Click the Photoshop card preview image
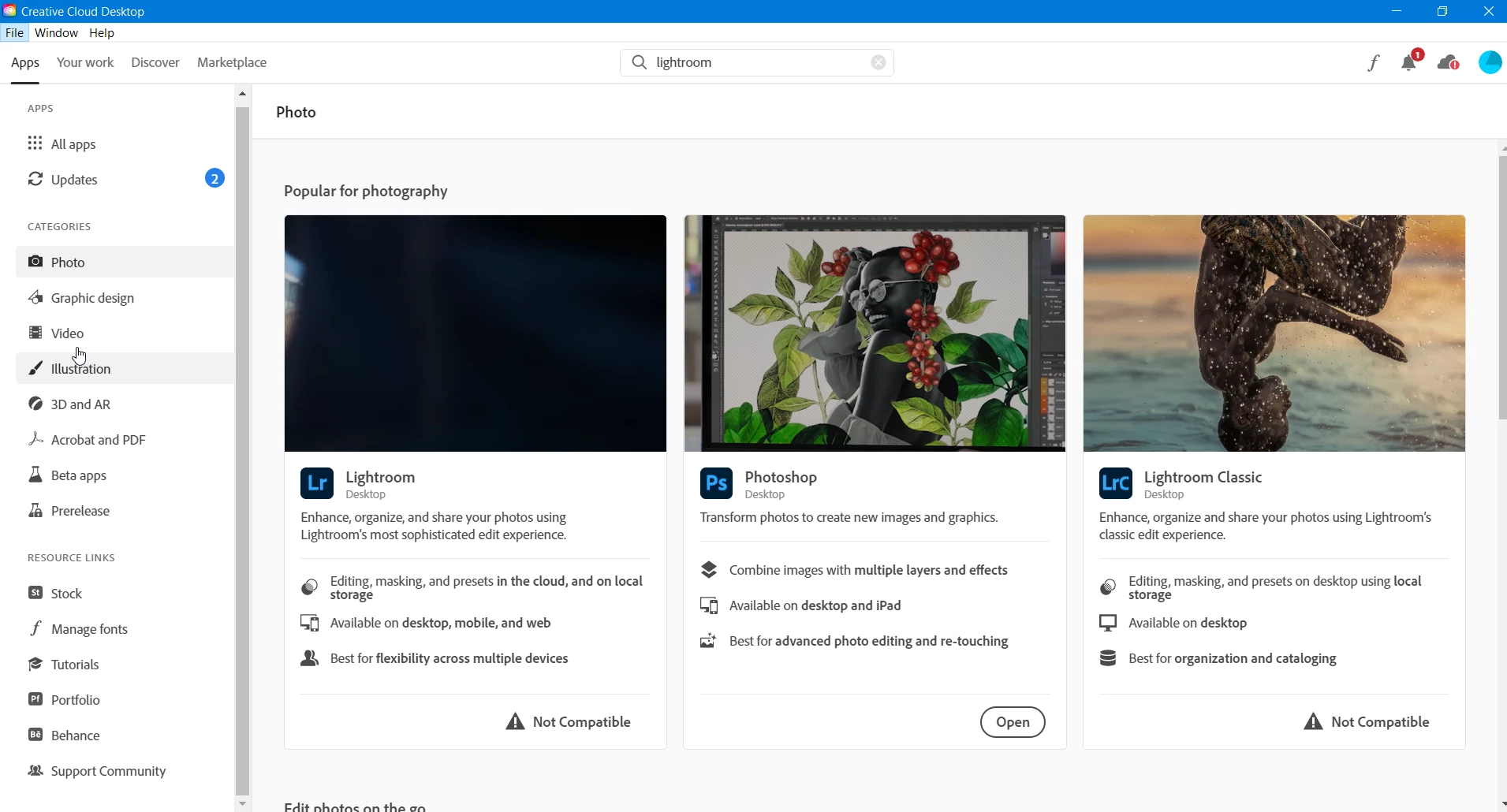Image resolution: width=1507 pixels, height=812 pixels. pos(875,333)
